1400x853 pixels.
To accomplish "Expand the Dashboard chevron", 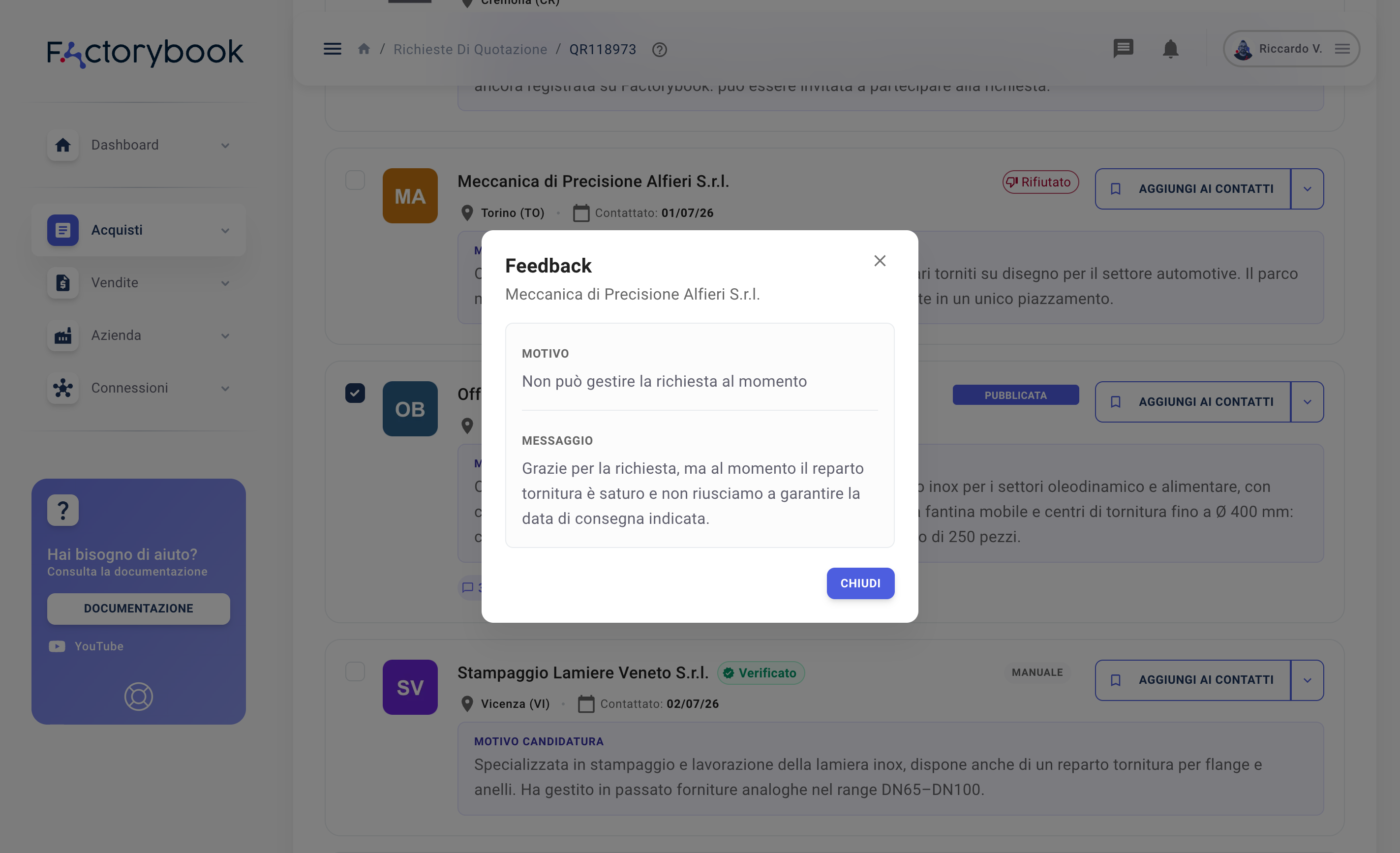I will click(x=226, y=146).
